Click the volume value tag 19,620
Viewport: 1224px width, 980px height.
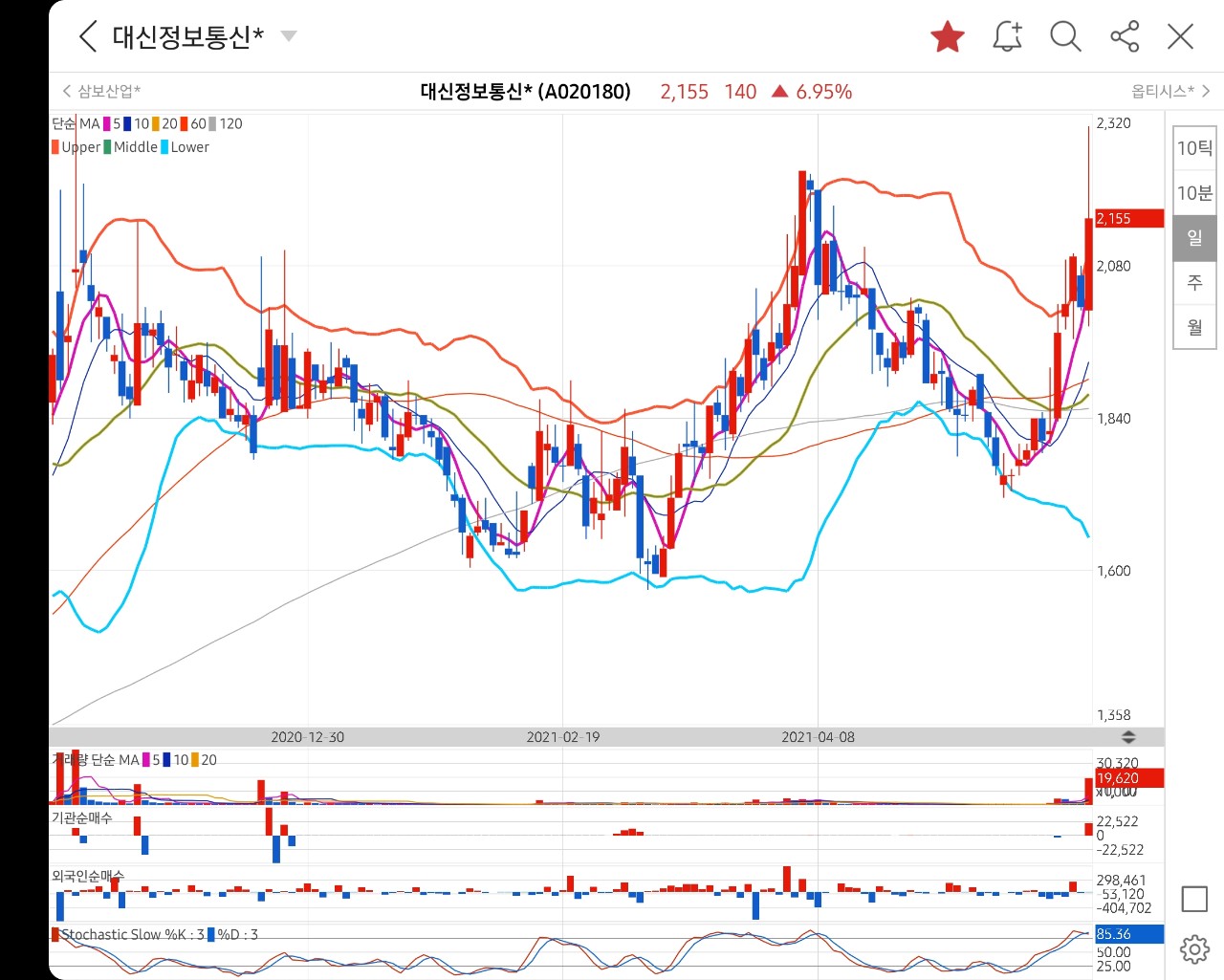pyautogui.click(x=1128, y=778)
